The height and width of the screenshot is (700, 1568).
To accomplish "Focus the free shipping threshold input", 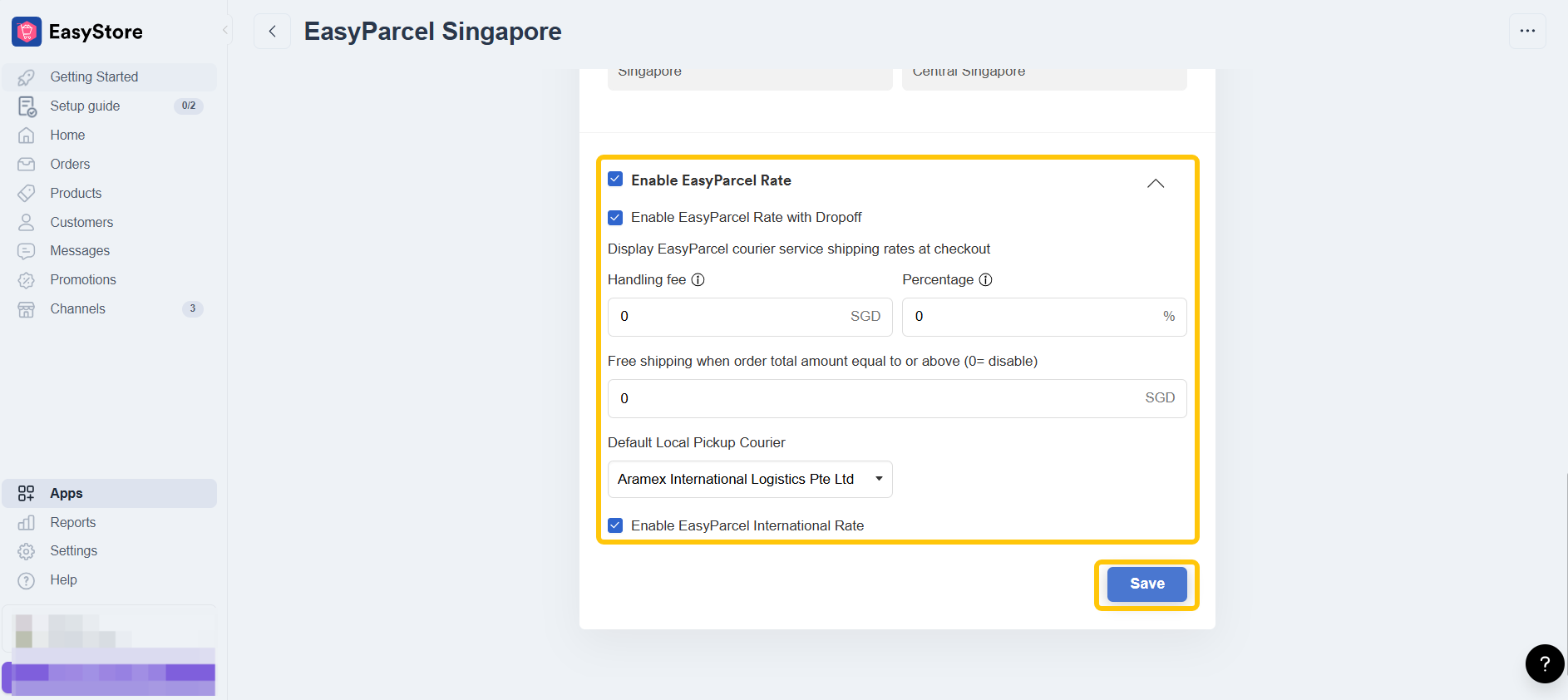I will [897, 398].
